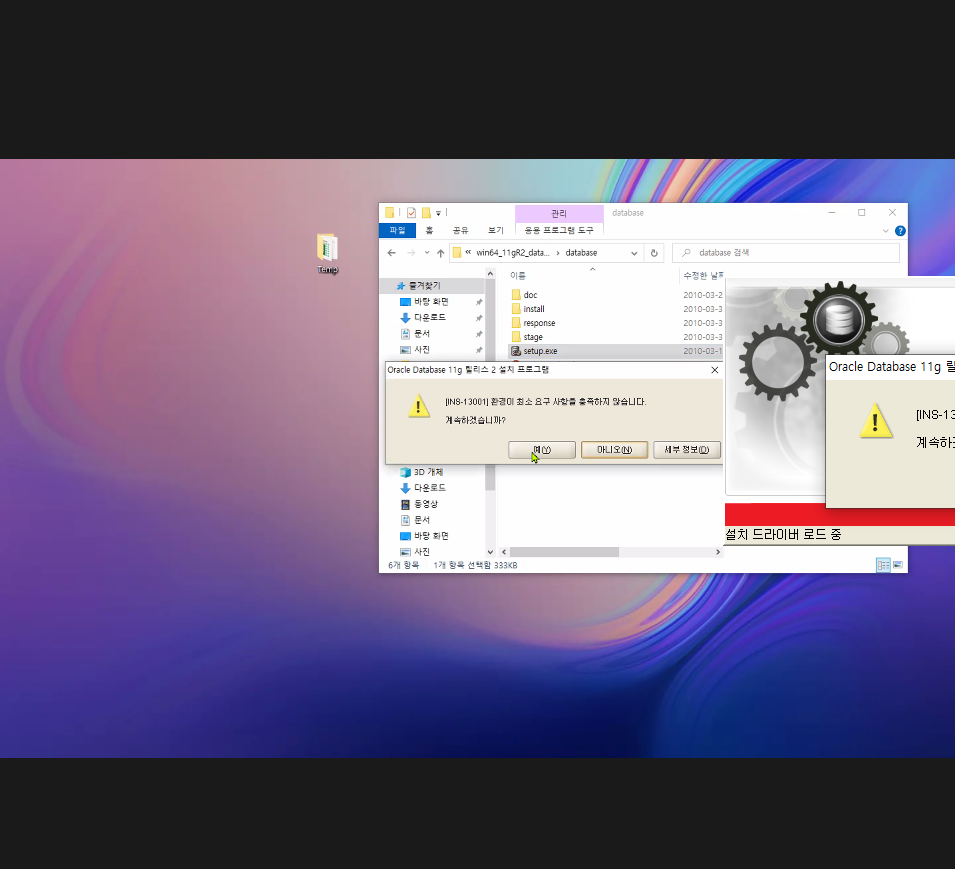Click the pin icon beside pinned 다운로드

pos(479,318)
